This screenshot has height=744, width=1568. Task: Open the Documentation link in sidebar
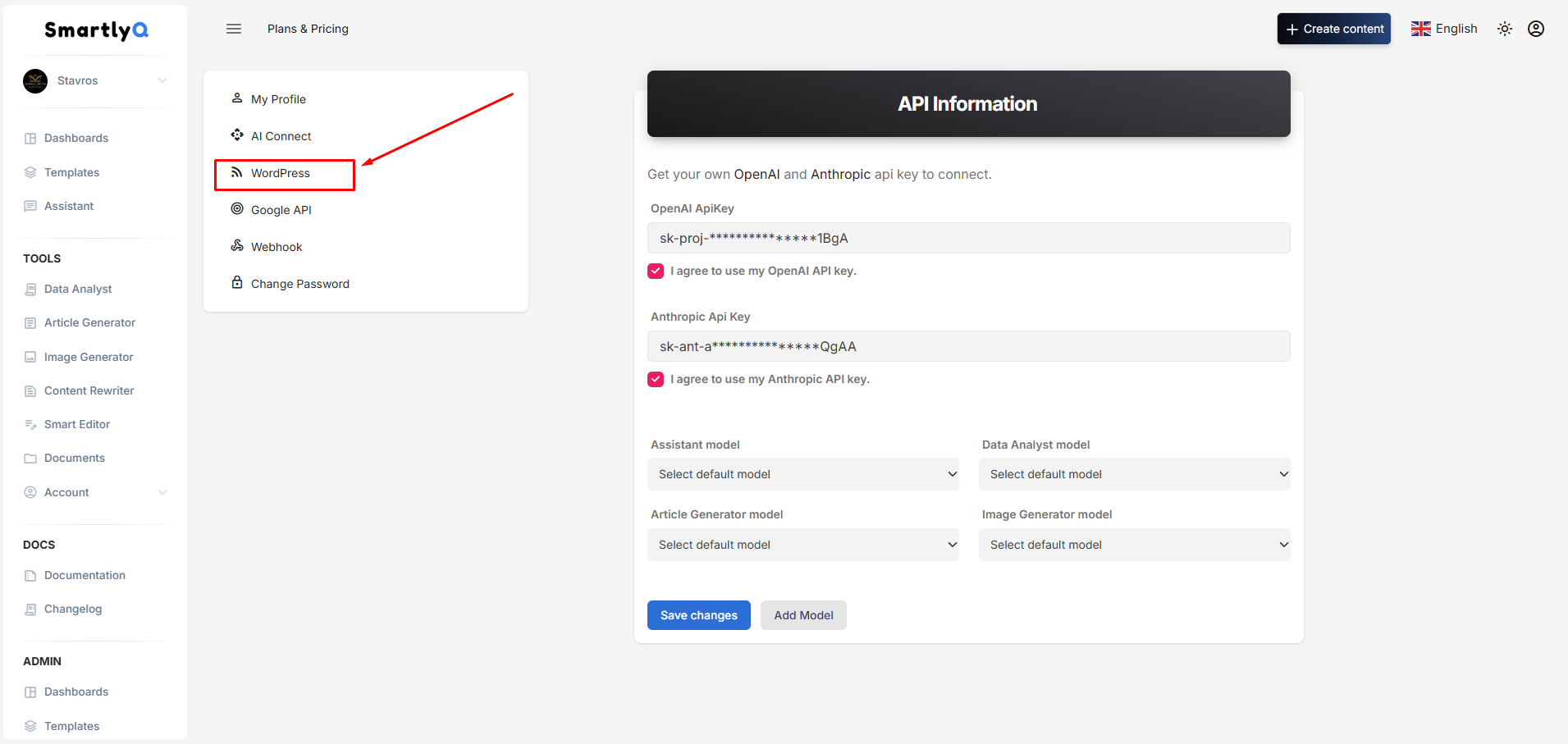pyautogui.click(x=85, y=576)
